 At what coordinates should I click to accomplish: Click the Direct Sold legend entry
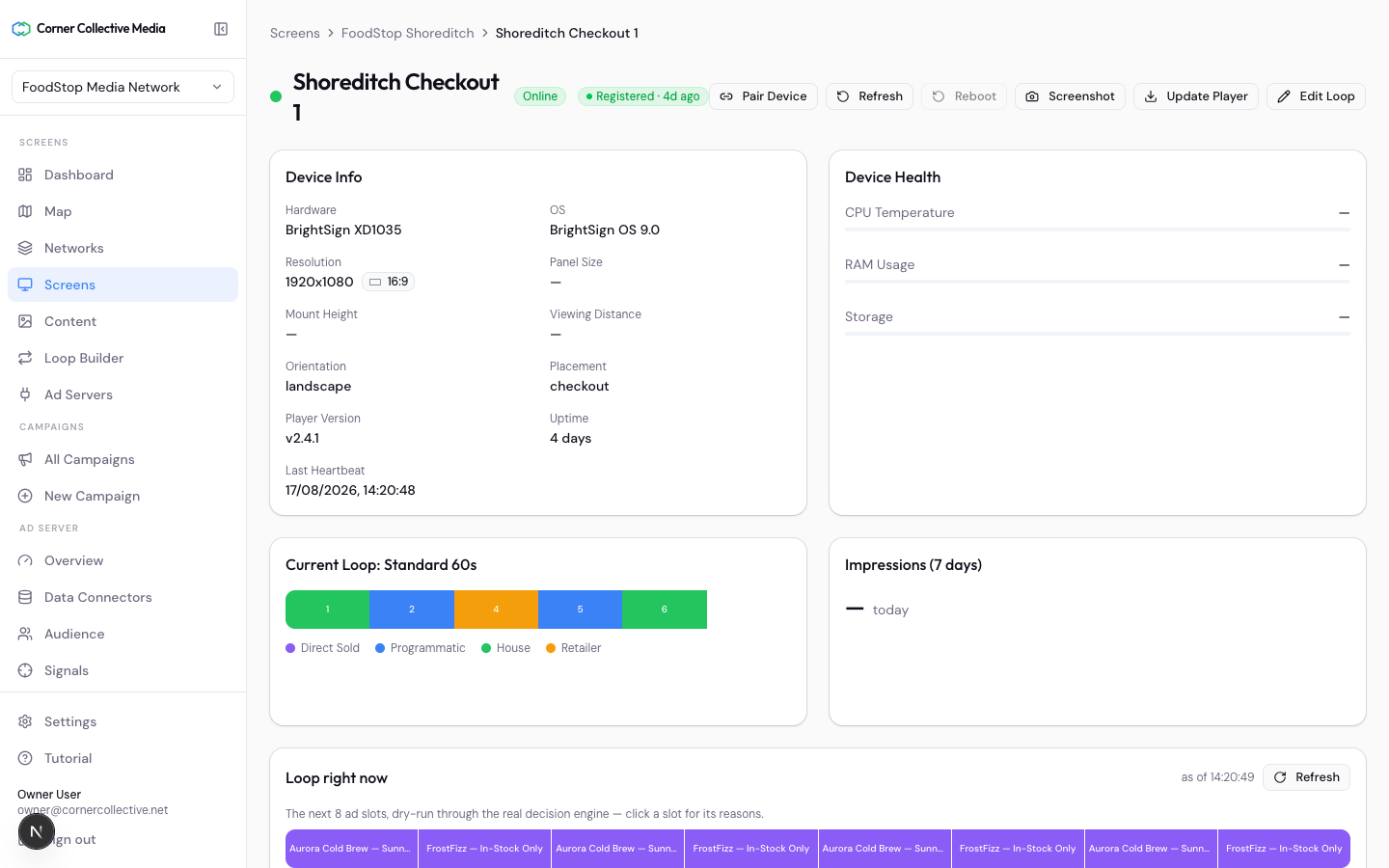pyautogui.click(x=323, y=648)
